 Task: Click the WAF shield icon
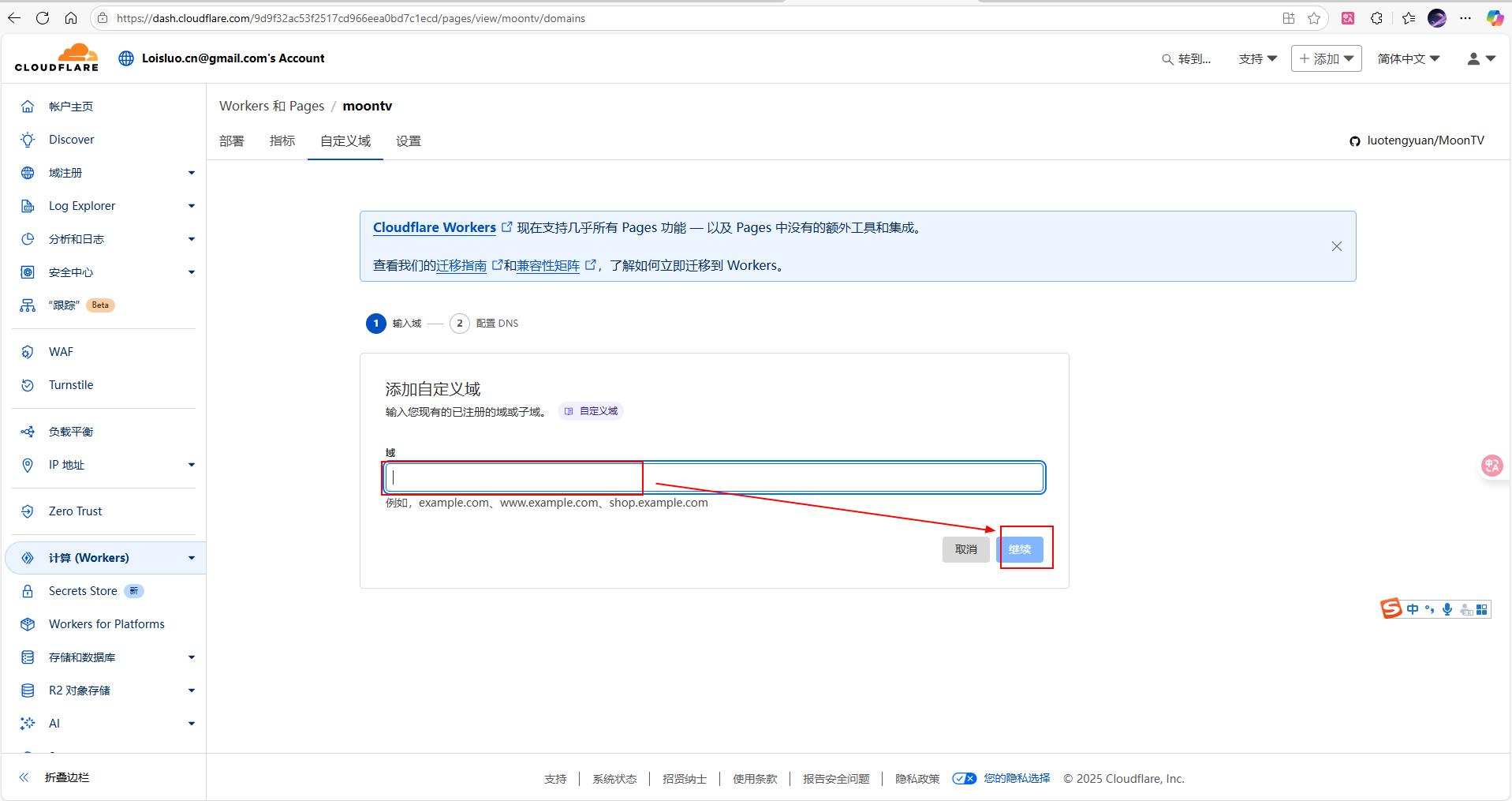[x=28, y=352]
